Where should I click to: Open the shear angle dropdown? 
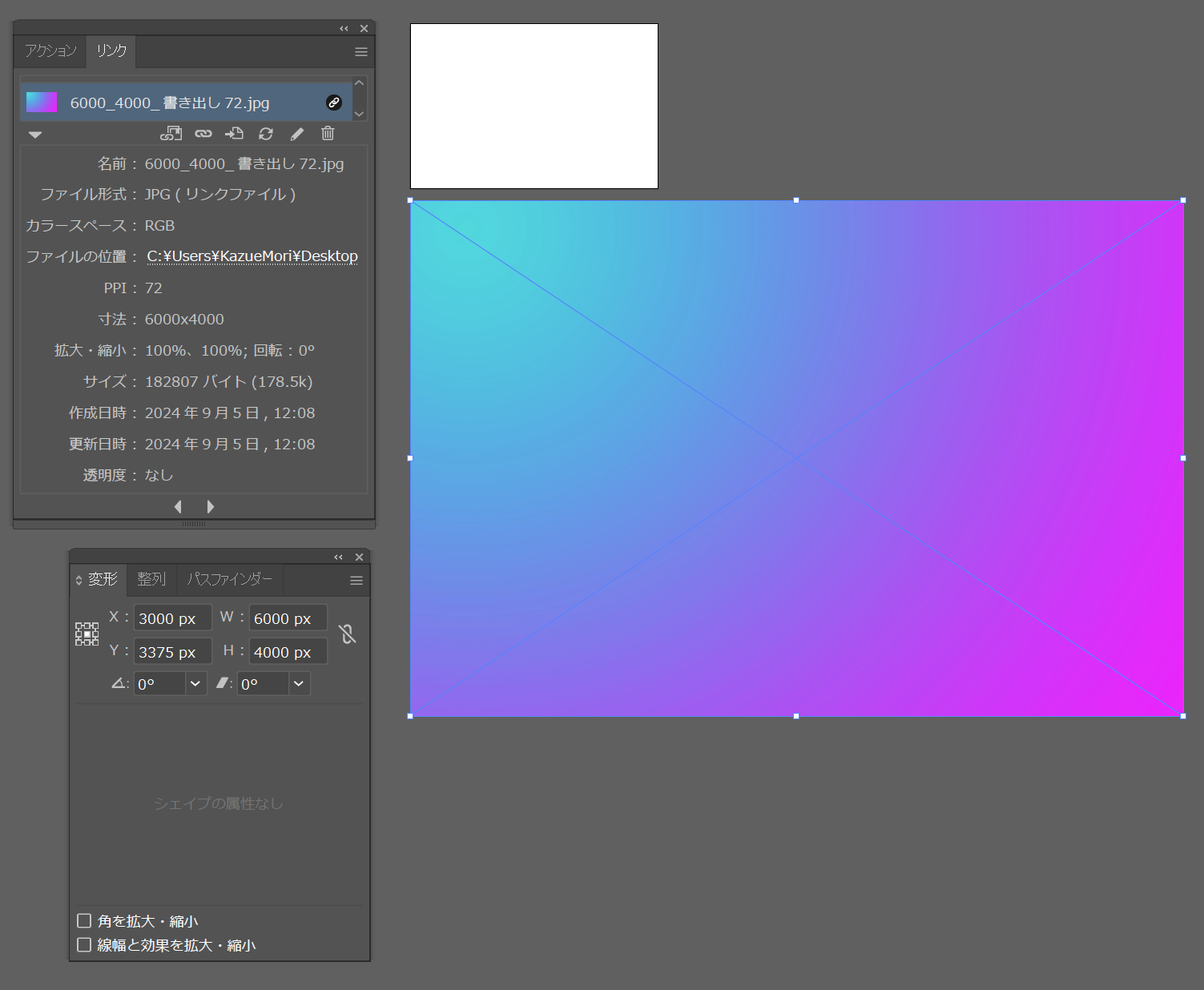[x=299, y=684]
